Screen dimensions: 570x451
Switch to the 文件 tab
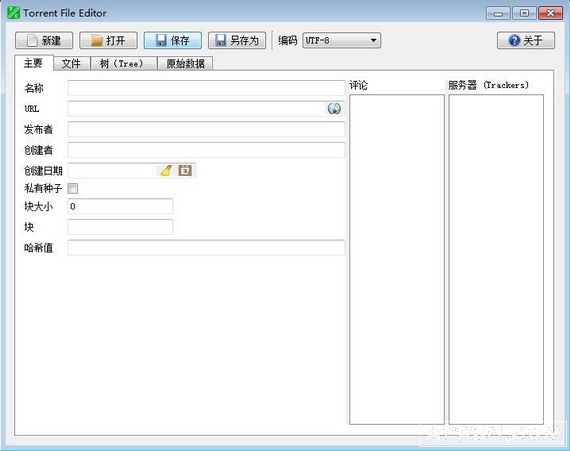[x=71, y=64]
